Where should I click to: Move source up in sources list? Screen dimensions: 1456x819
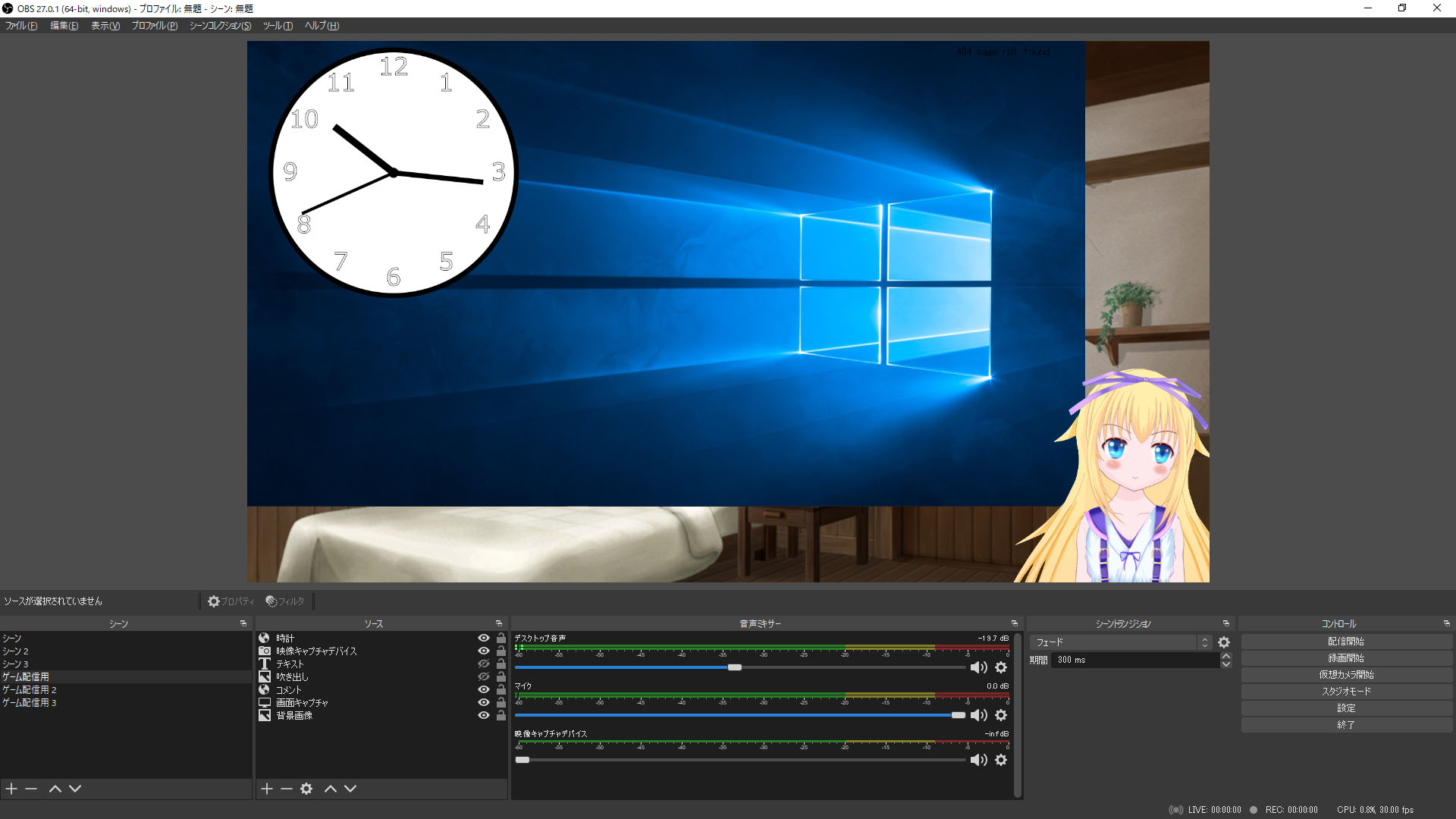point(331,789)
